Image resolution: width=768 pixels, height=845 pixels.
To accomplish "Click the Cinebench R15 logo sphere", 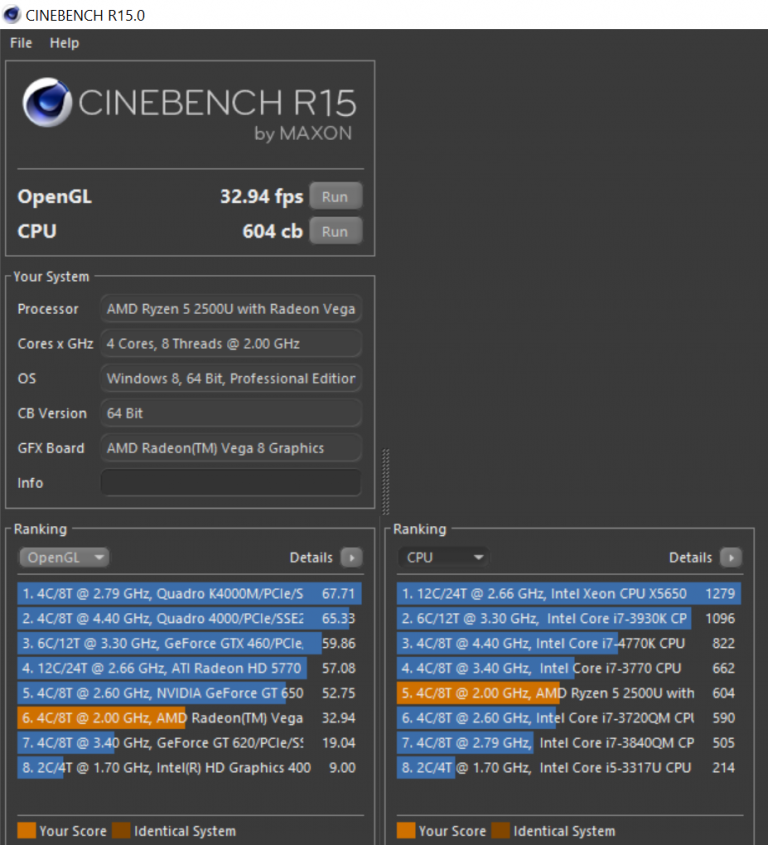I will pyautogui.click(x=46, y=103).
